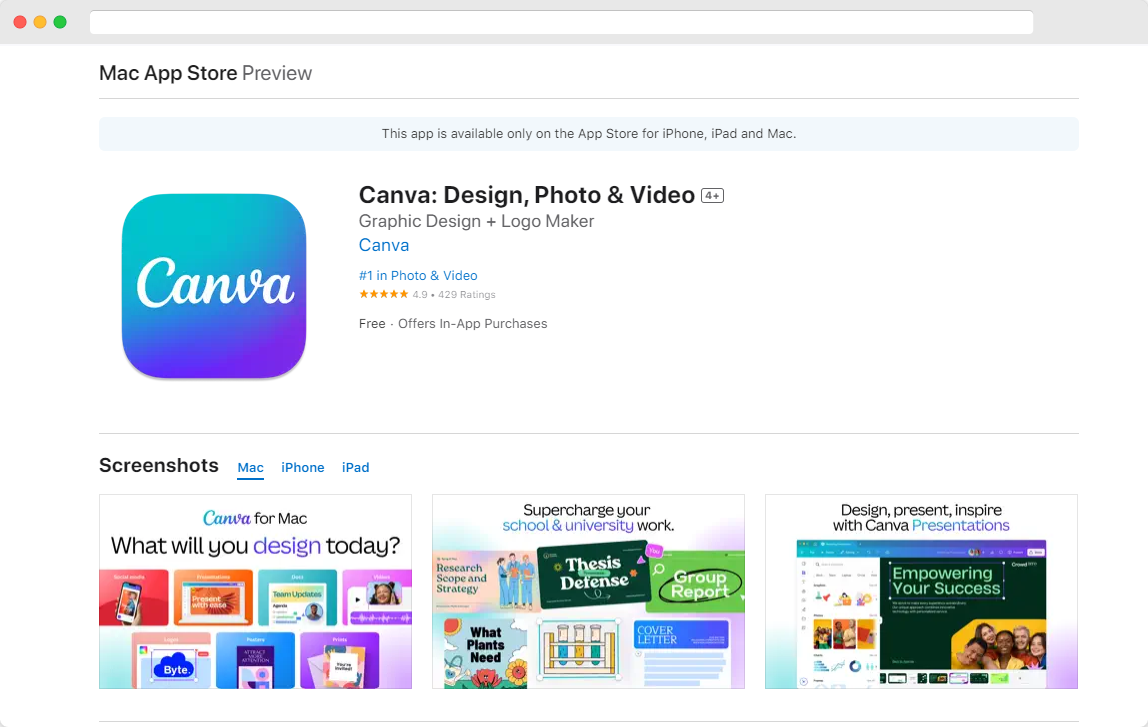1148x727 pixels.
Task: Click the '4.9 • 429 Ratings' text
Action: point(454,294)
